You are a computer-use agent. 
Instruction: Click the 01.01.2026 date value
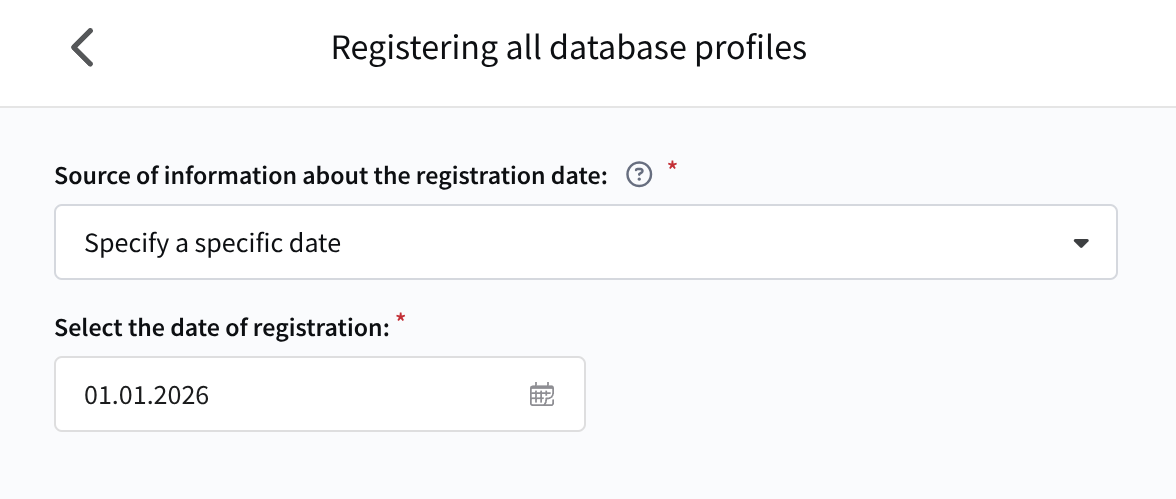(147, 395)
